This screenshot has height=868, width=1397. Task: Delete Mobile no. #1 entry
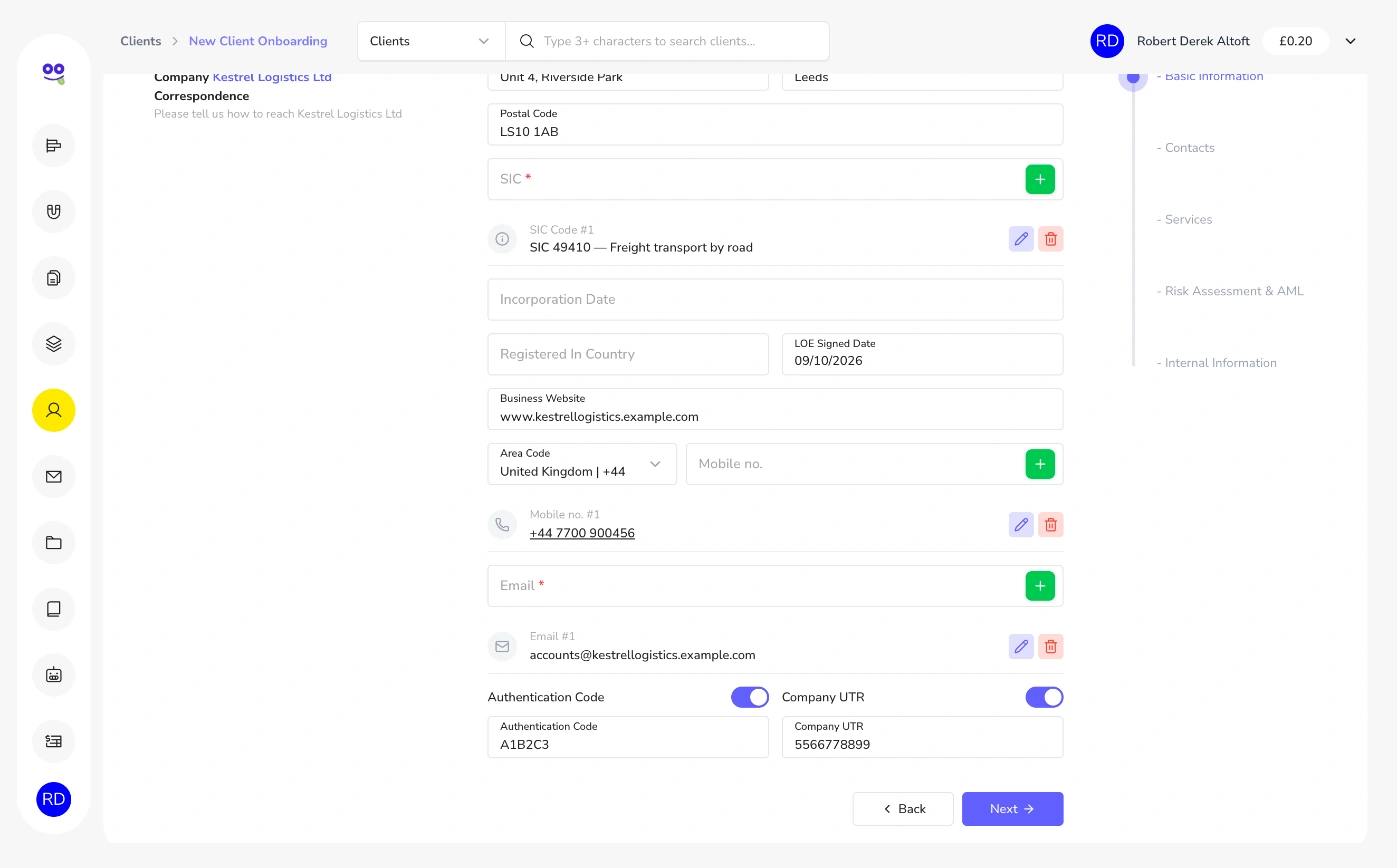click(x=1051, y=525)
